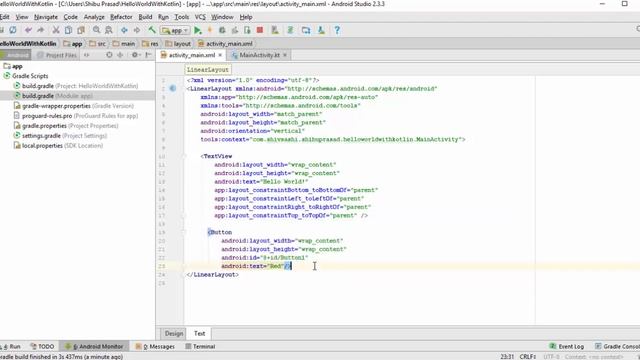This screenshot has width=640, height=360.
Task: Navigate Forward with the arrow icon
Action: (137, 30)
